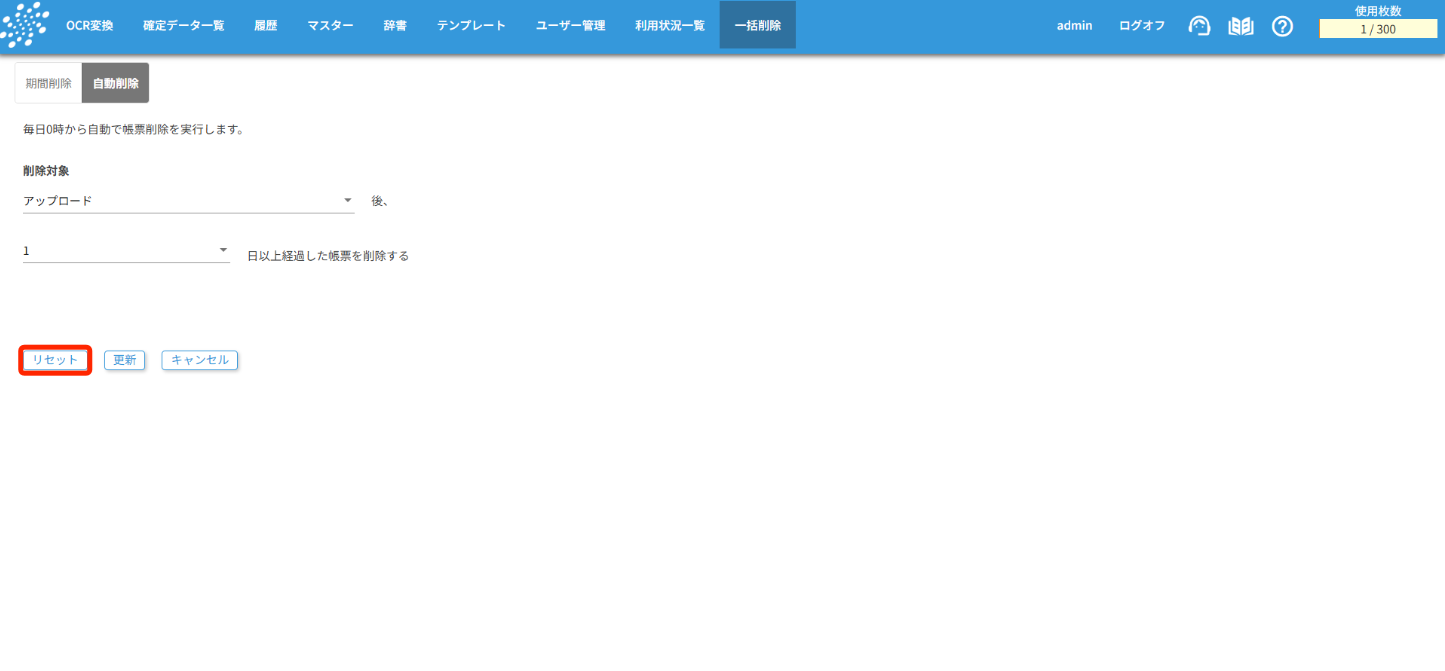Viewport: 1445px width, 671px height.
Task: Select the 自動削除 tab
Action: click(115, 83)
